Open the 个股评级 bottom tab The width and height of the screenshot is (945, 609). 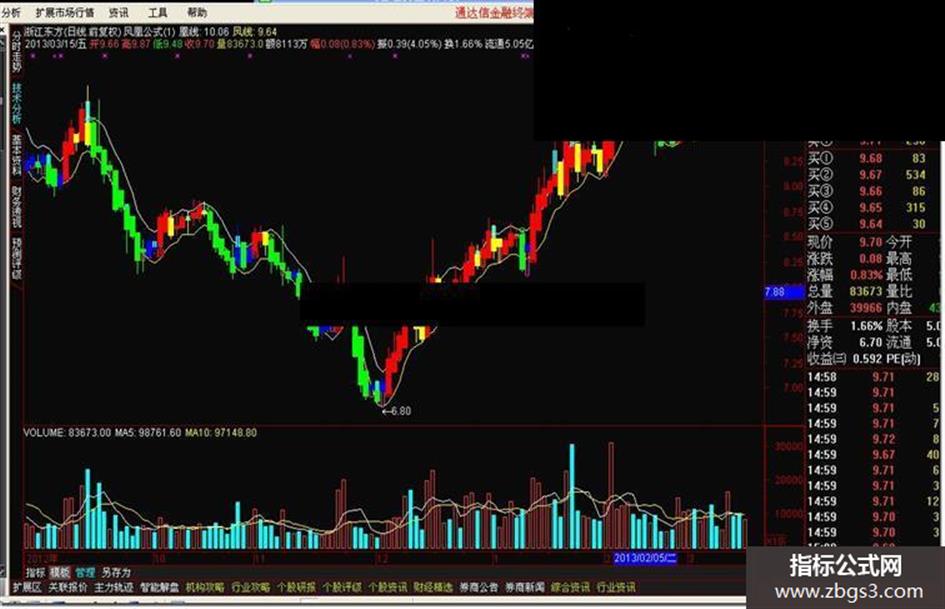(x=342, y=587)
